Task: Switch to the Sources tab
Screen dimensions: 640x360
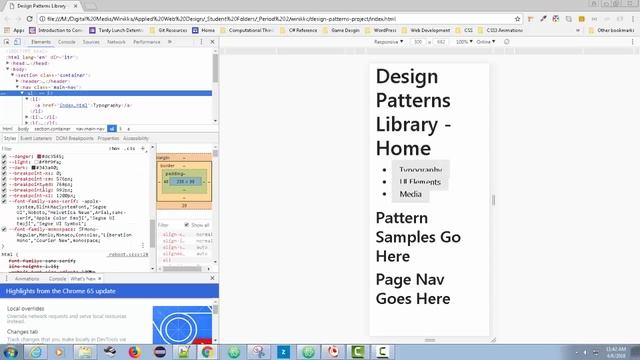Action: click(91, 42)
